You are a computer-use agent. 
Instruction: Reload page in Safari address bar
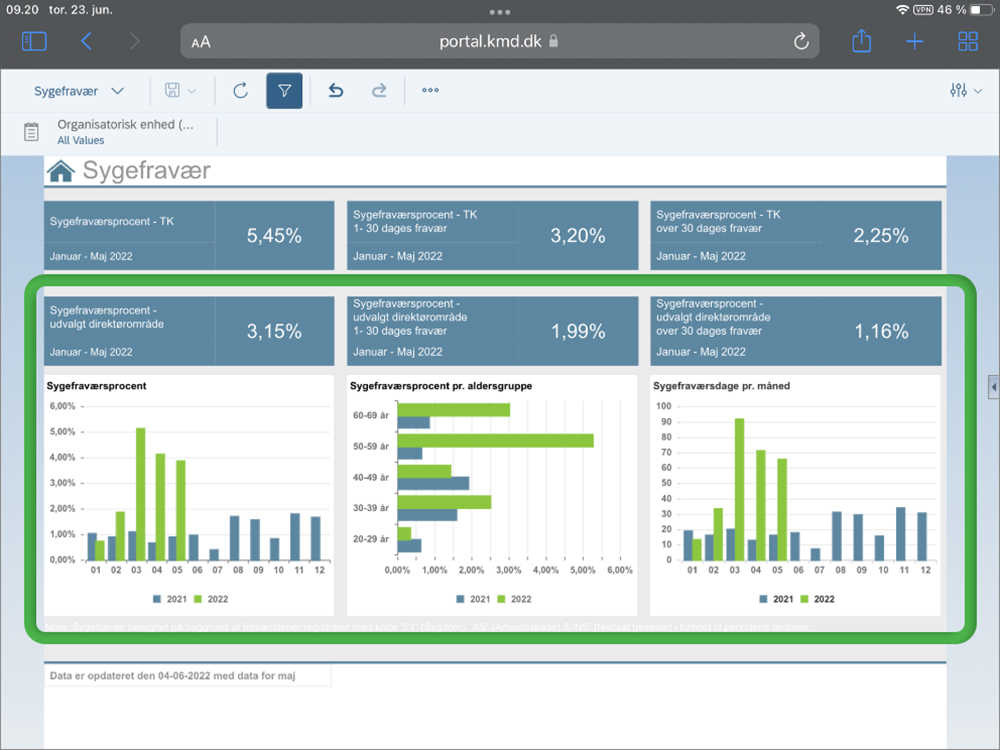(x=800, y=41)
